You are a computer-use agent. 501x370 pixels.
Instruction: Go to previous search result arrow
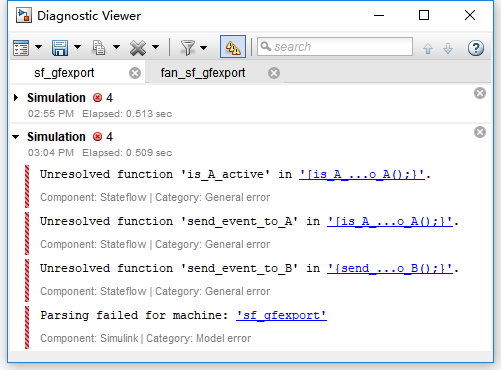tap(428, 49)
